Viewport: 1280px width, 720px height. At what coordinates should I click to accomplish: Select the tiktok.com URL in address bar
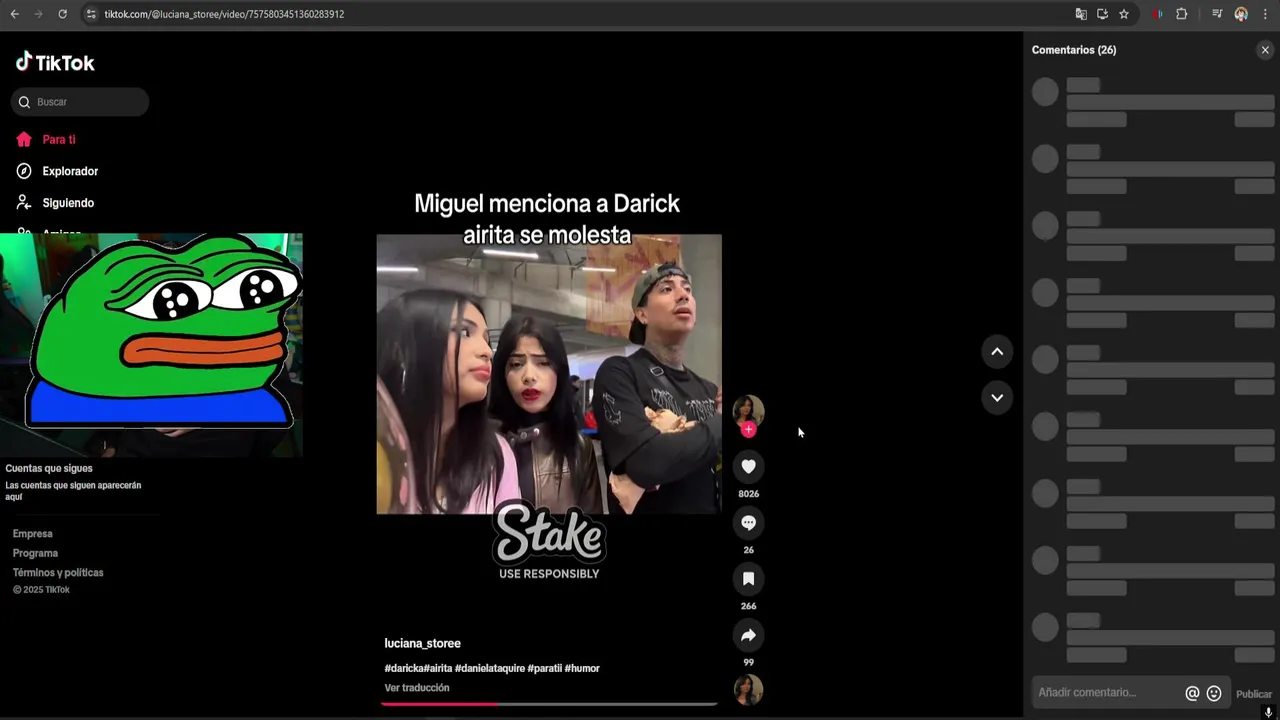(224, 14)
